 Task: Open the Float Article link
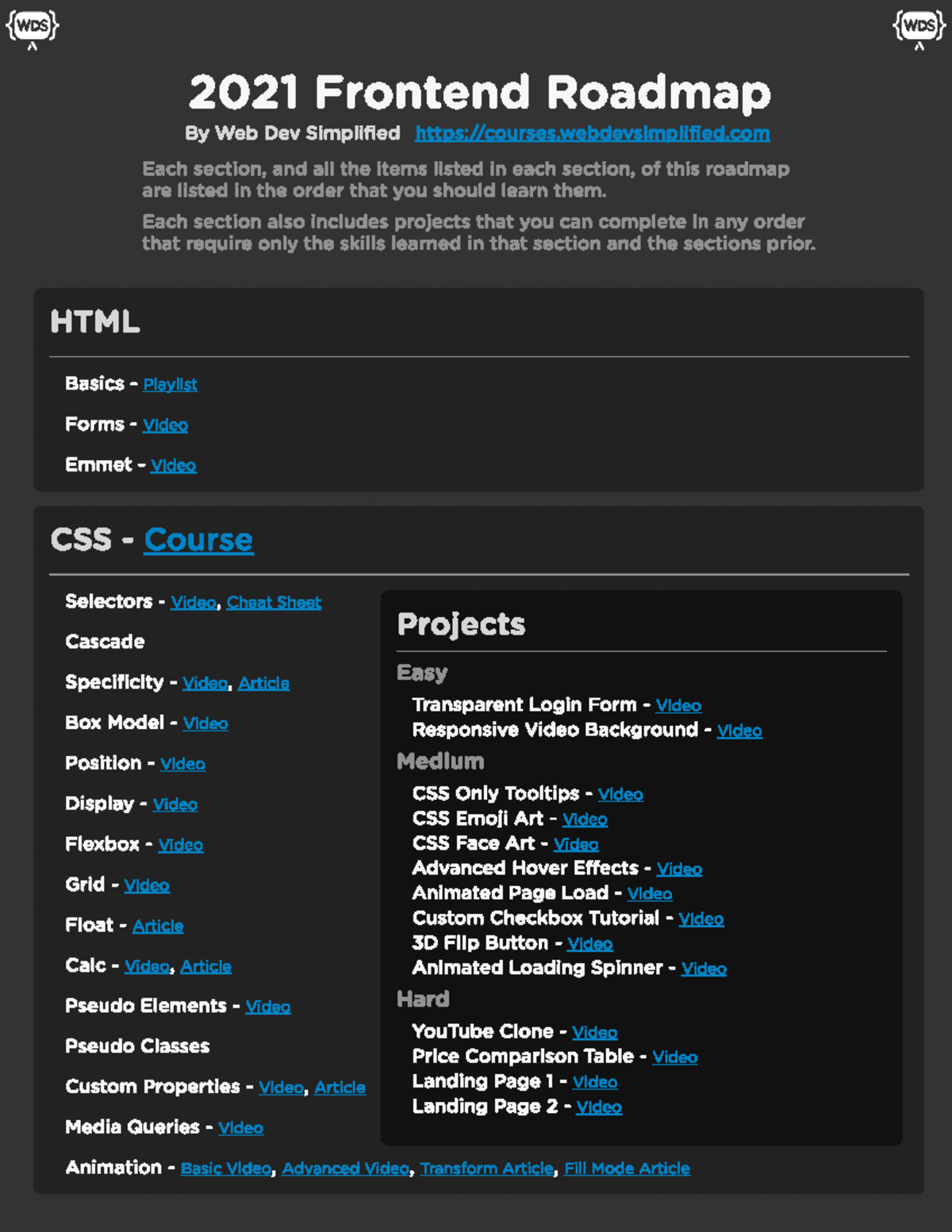tap(158, 926)
